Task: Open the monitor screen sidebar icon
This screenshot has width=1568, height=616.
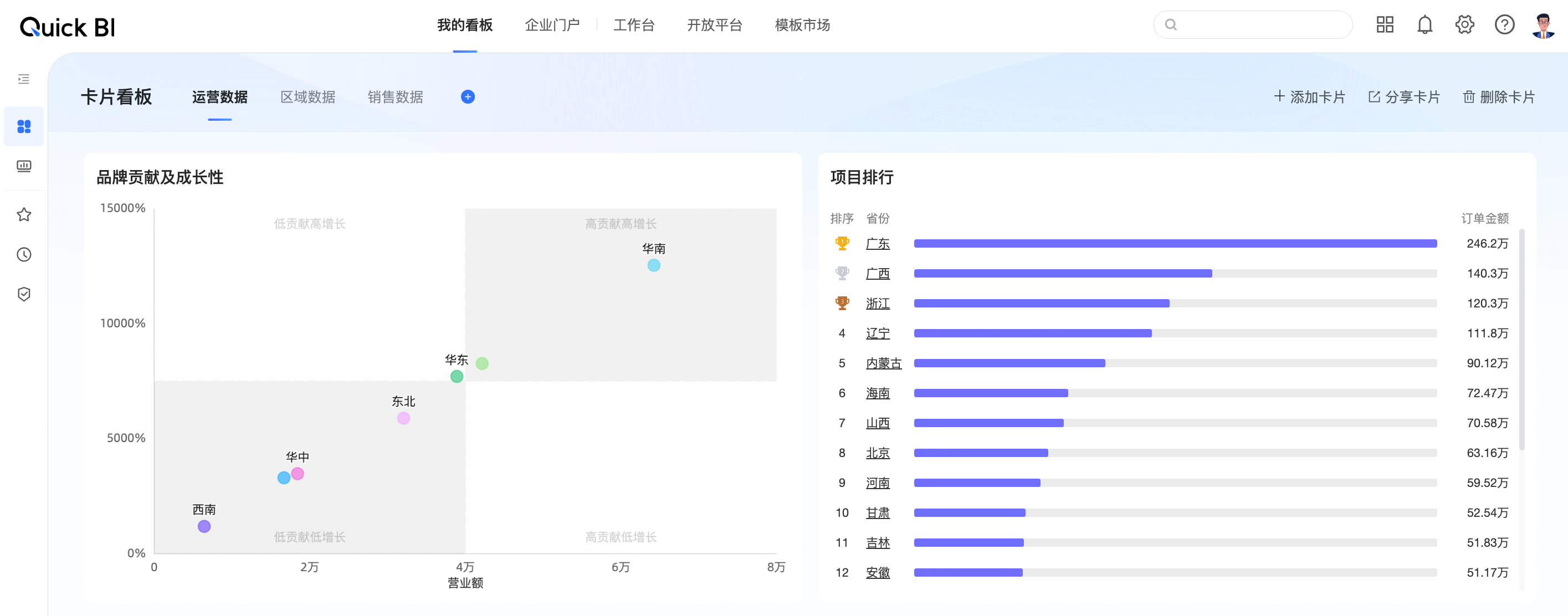Action: pos(24,166)
